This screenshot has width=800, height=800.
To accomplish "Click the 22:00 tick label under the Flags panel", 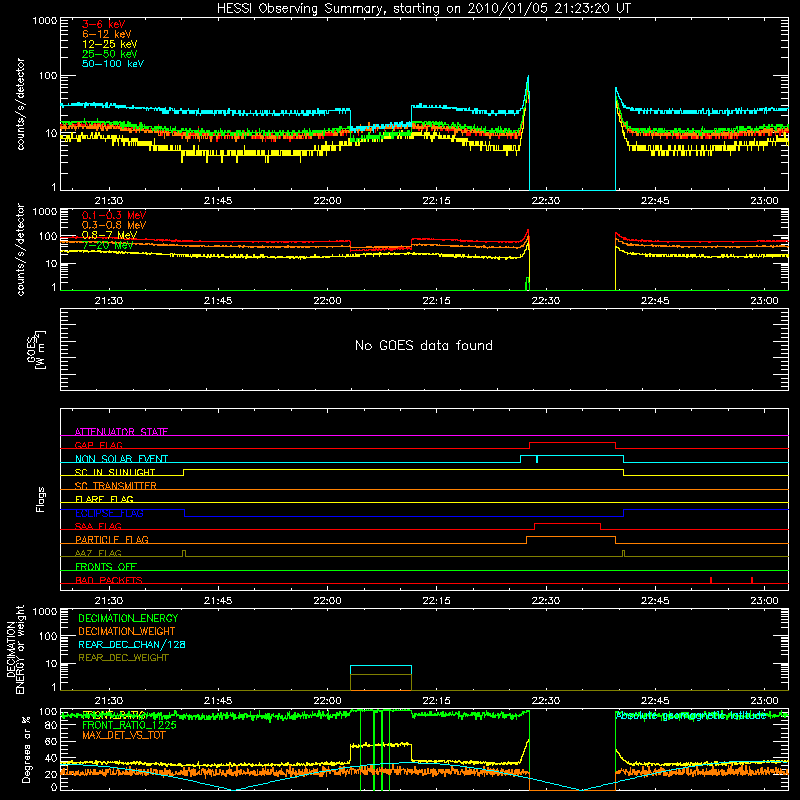I will [x=327, y=601].
